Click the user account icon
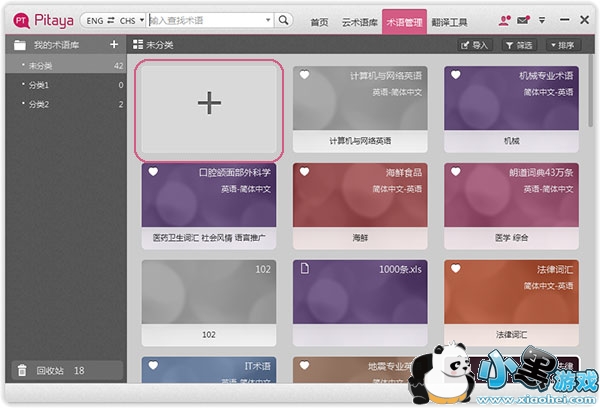600x408 pixels. [505, 20]
